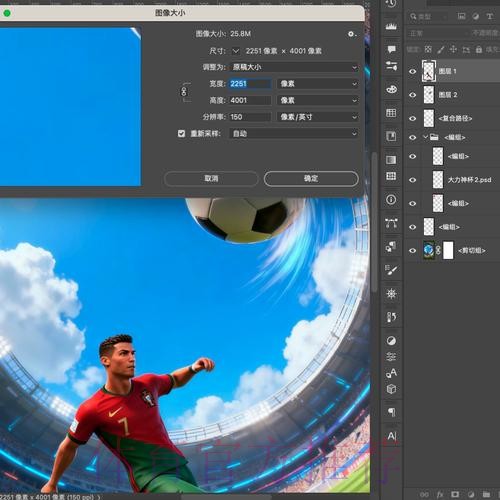Click the 确定 button
The height and width of the screenshot is (500, 500).
tap(311, 179)
